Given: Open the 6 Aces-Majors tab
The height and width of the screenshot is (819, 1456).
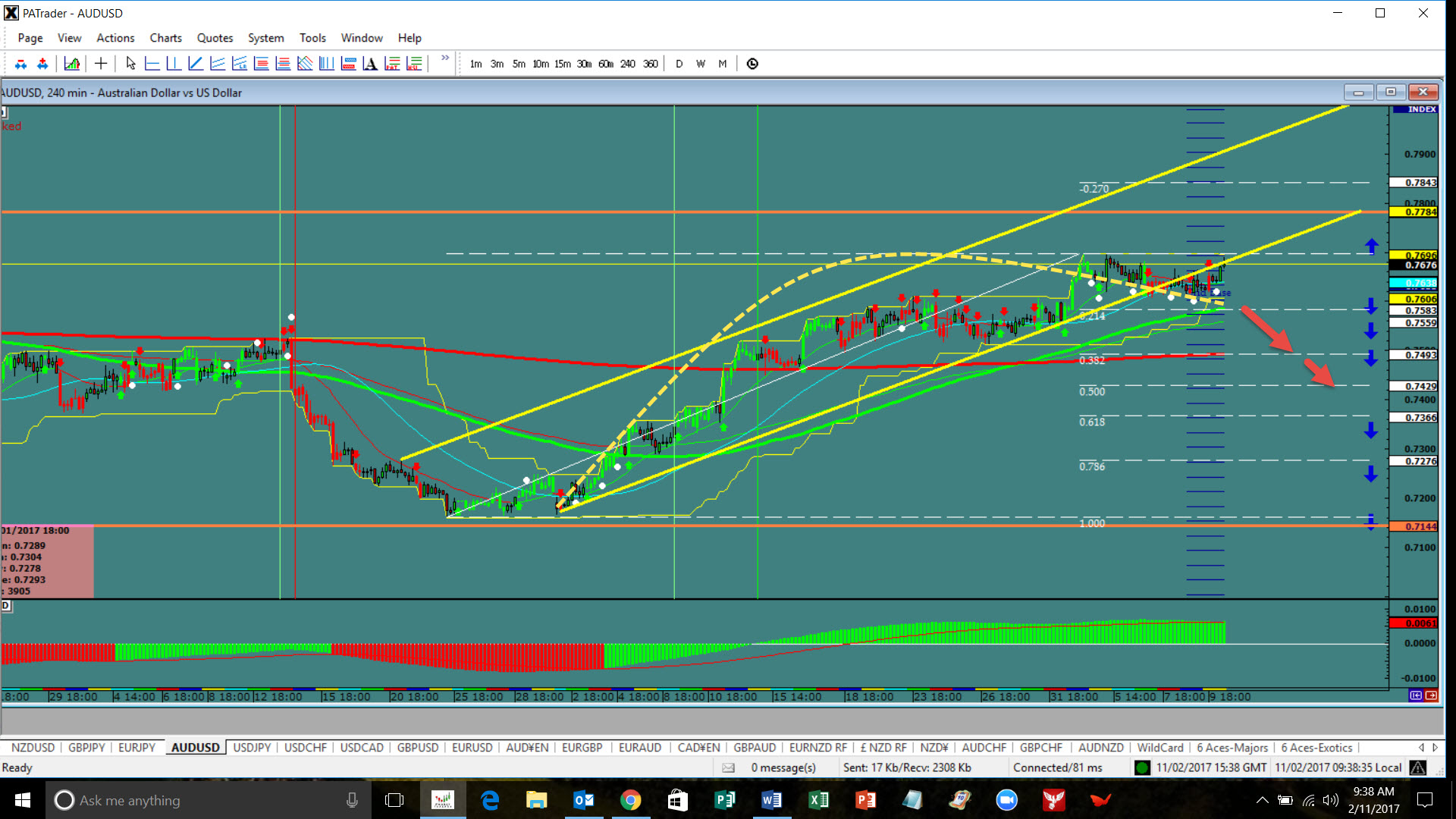Looking at the screenshot, I should (x=1232, y=748).
